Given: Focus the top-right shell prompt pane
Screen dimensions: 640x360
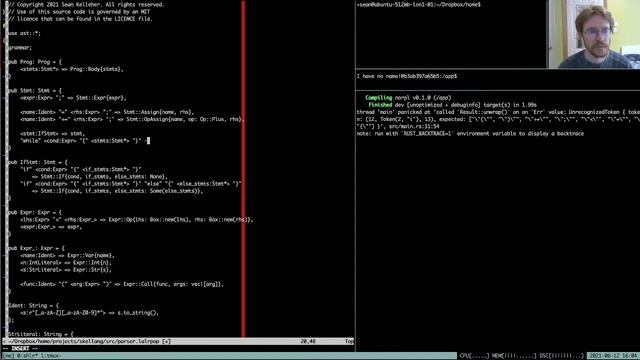Looking at the screenshot, I should pos(451,34).
